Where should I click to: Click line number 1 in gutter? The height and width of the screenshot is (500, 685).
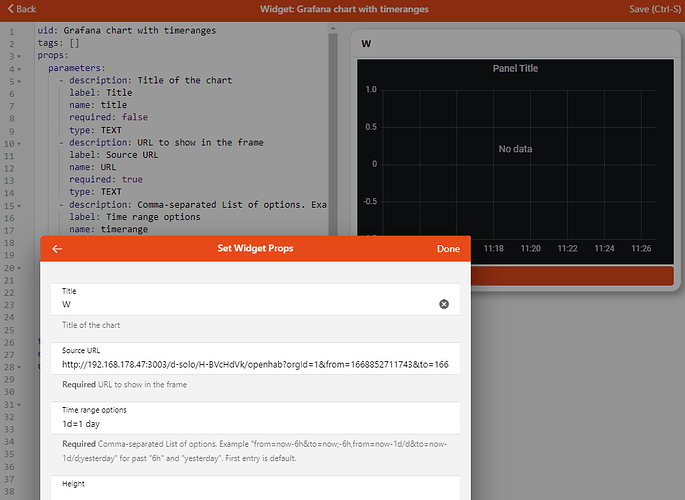point(12,31)
